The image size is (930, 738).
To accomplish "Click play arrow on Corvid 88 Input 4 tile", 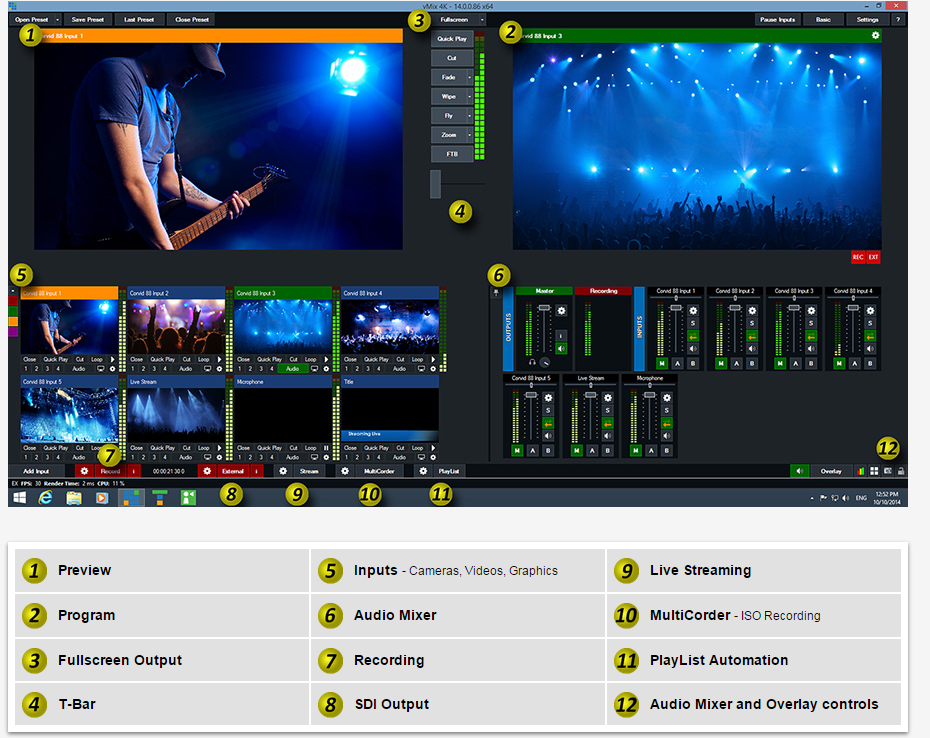I will click(433, 360).
